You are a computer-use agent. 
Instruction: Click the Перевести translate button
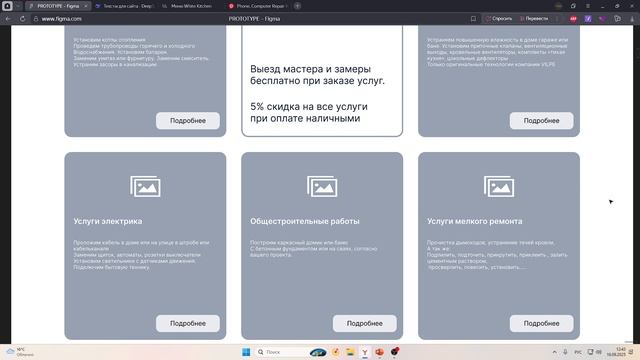(534, 19)
